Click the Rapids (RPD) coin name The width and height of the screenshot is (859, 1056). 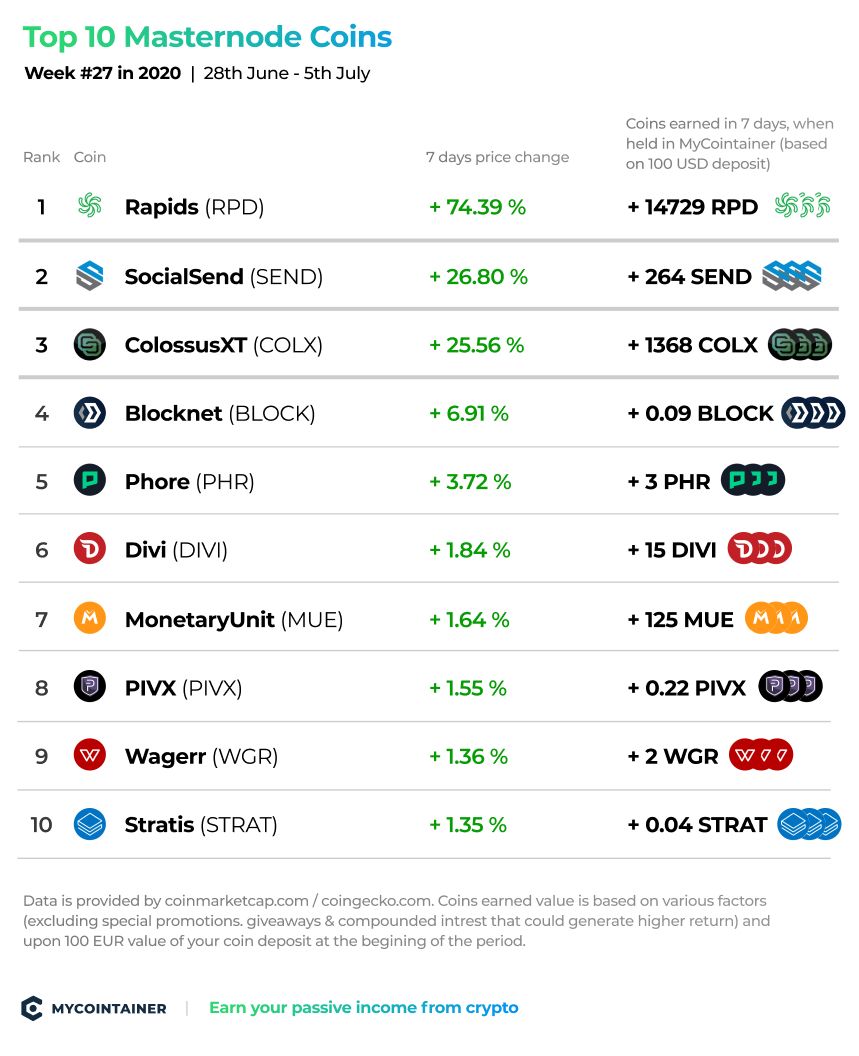(194, 207)
